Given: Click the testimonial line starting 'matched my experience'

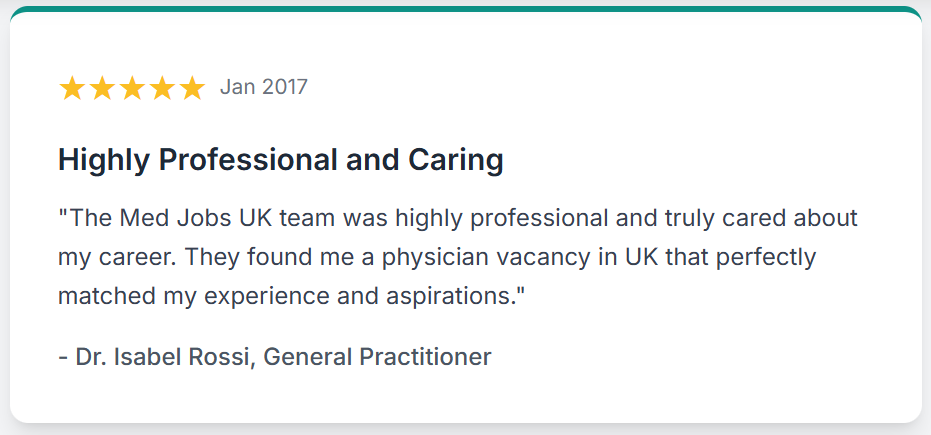Looking at the screenshot, I should 293,296.
